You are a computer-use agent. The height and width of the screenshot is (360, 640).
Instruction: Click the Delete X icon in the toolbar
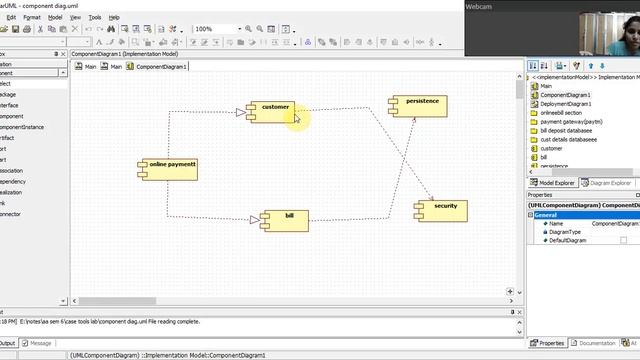(74, 29)
